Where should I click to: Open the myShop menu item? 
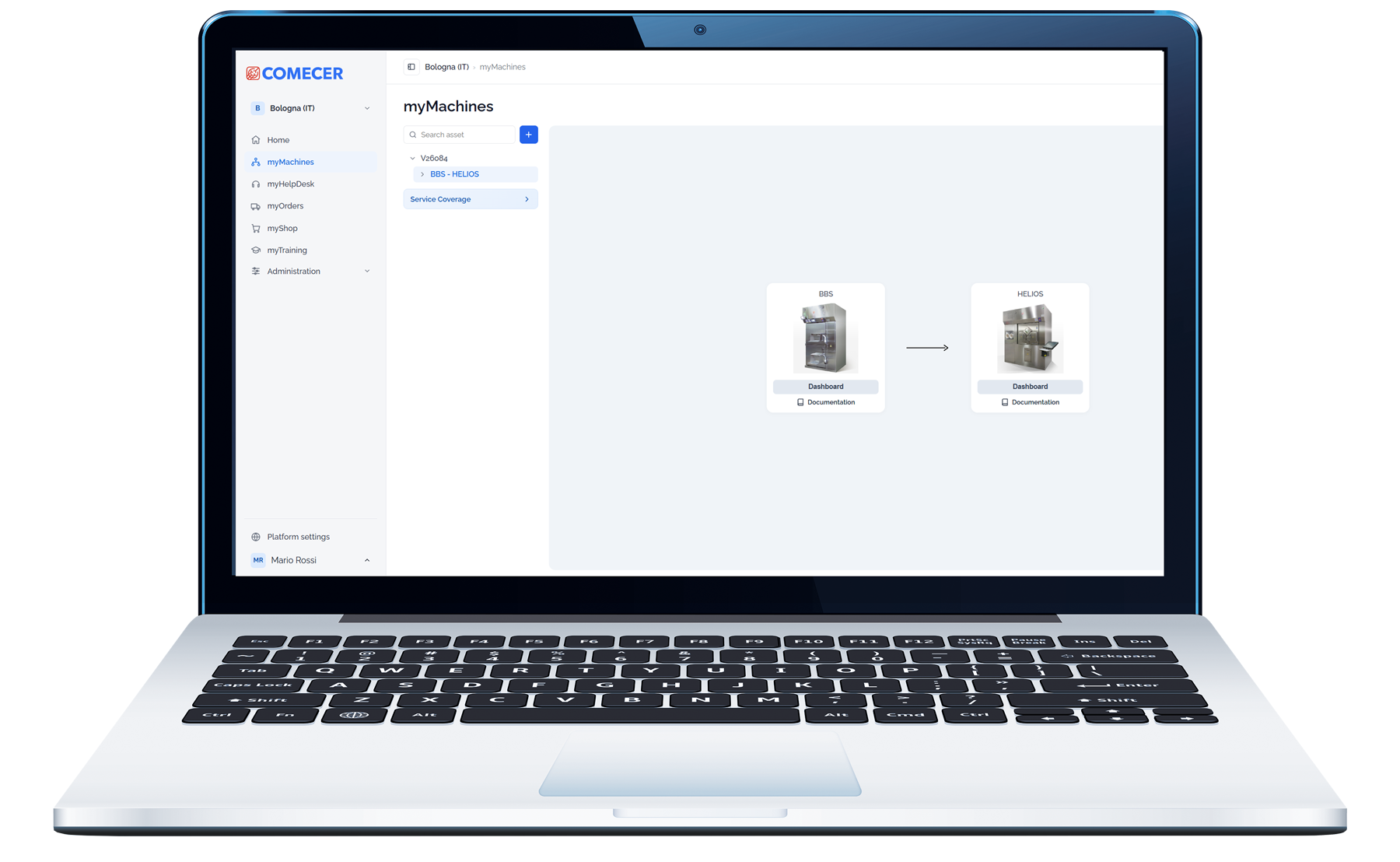click(x=311, y=229)
